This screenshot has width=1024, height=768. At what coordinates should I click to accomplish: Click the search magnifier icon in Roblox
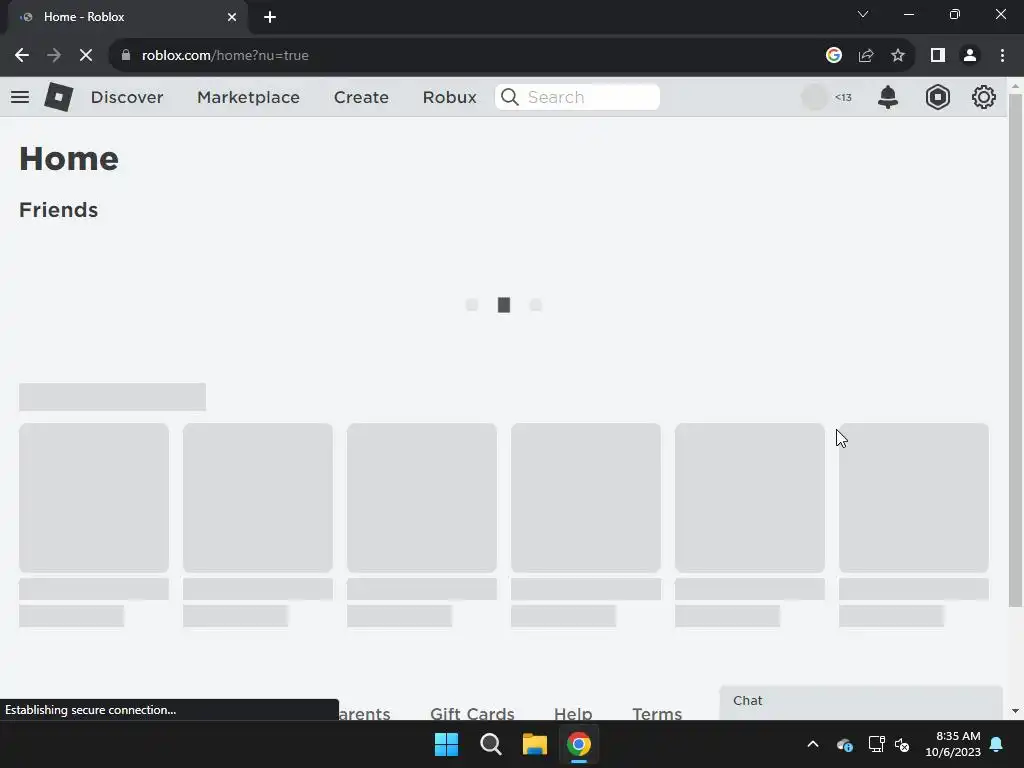509,97
